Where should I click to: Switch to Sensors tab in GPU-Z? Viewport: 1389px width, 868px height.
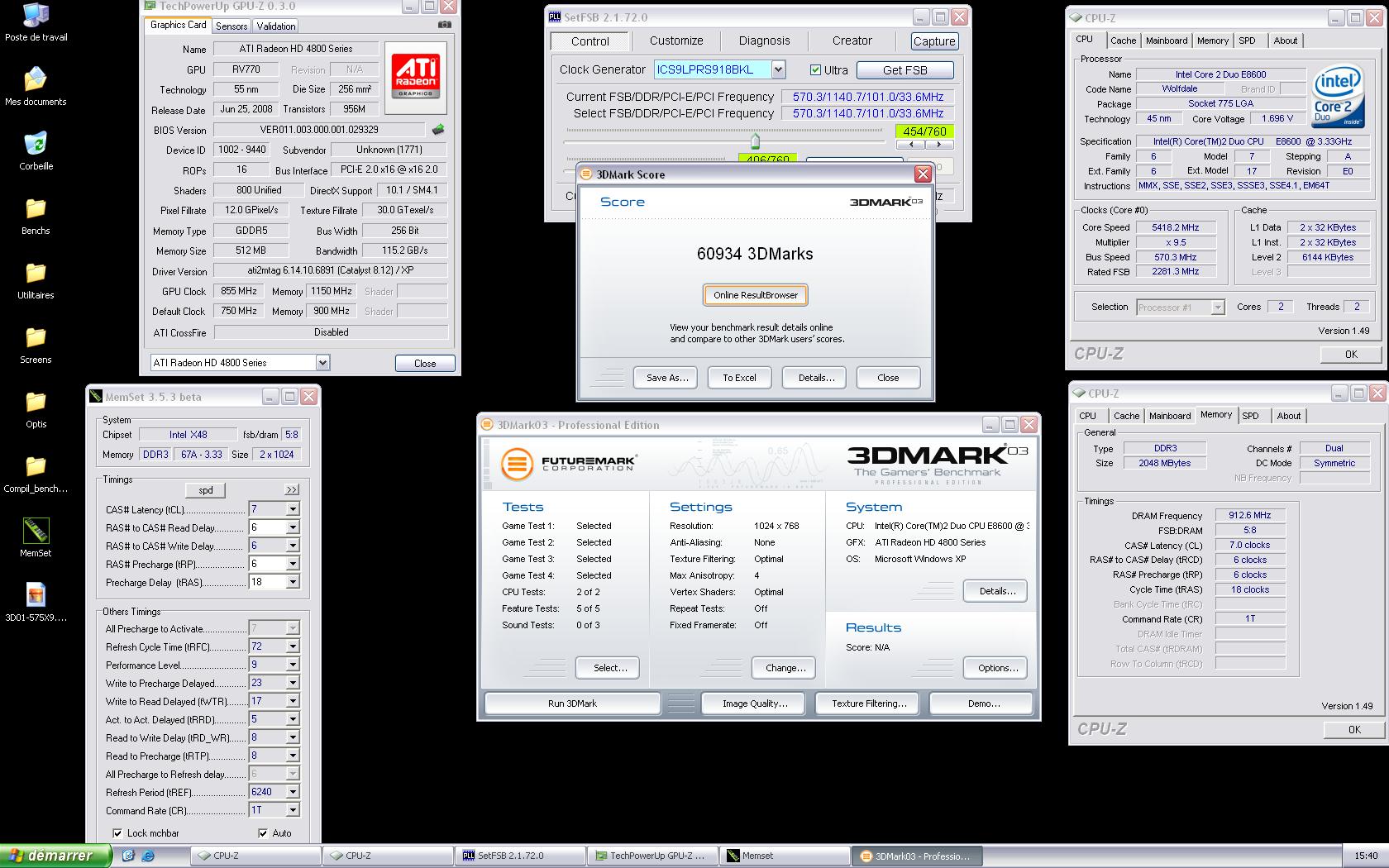231,26
